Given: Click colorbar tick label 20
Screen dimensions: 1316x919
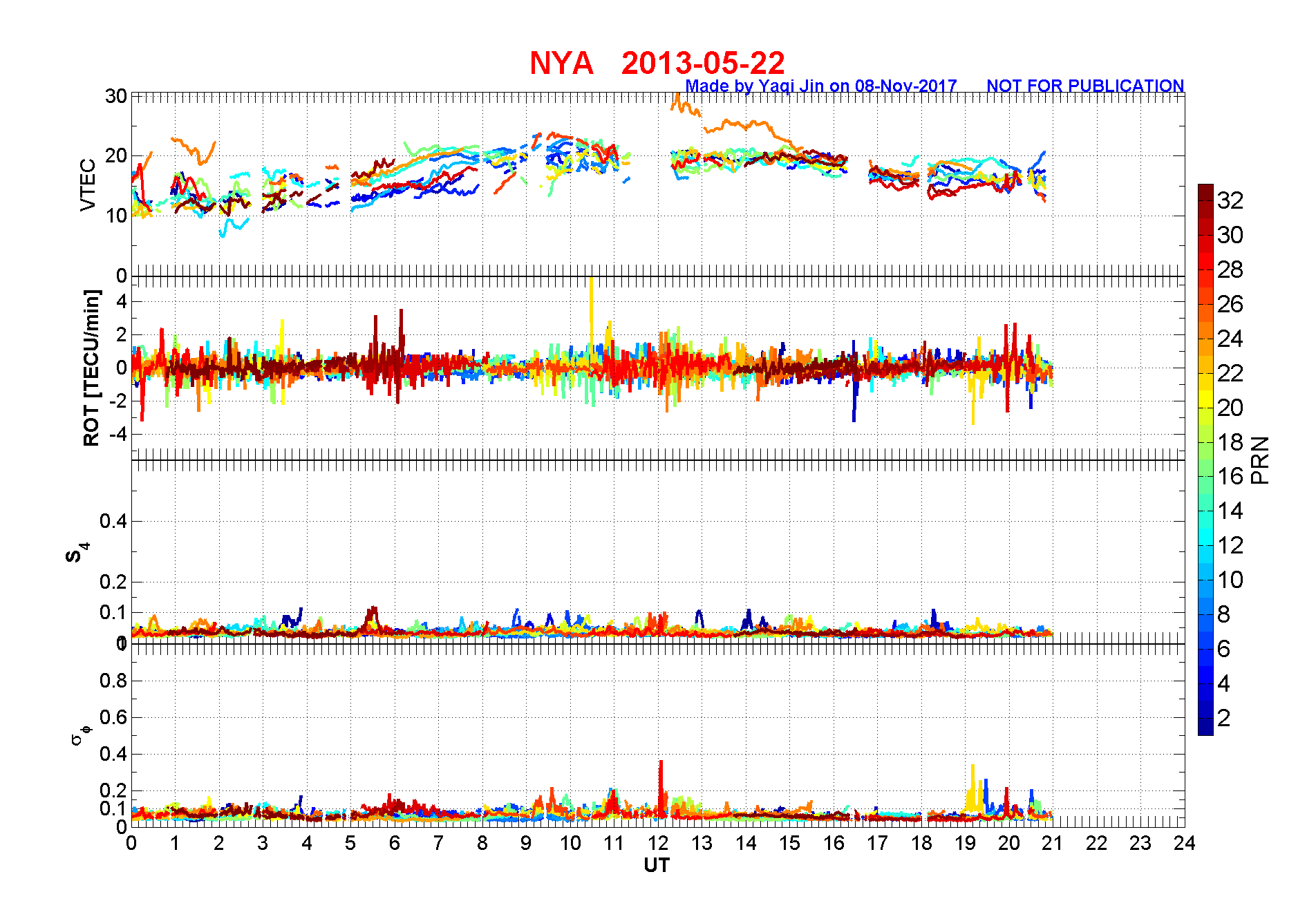Looking at the screenshot, I should click(1230, 408).
